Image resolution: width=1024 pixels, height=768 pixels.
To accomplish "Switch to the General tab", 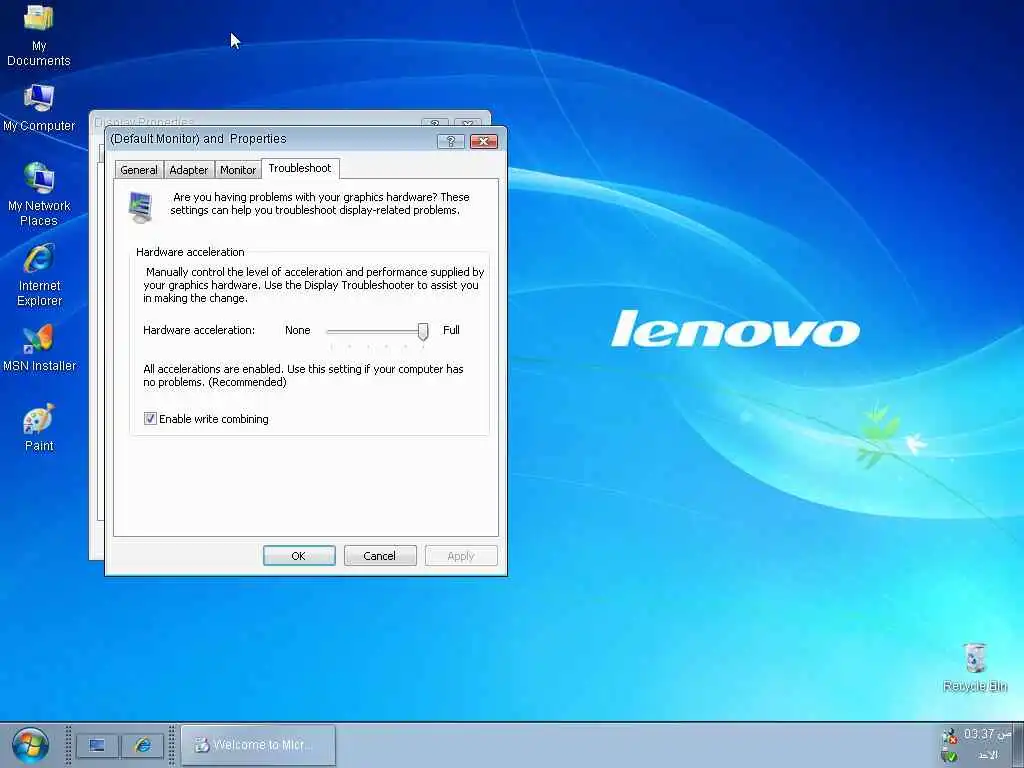I will (138, 170).
